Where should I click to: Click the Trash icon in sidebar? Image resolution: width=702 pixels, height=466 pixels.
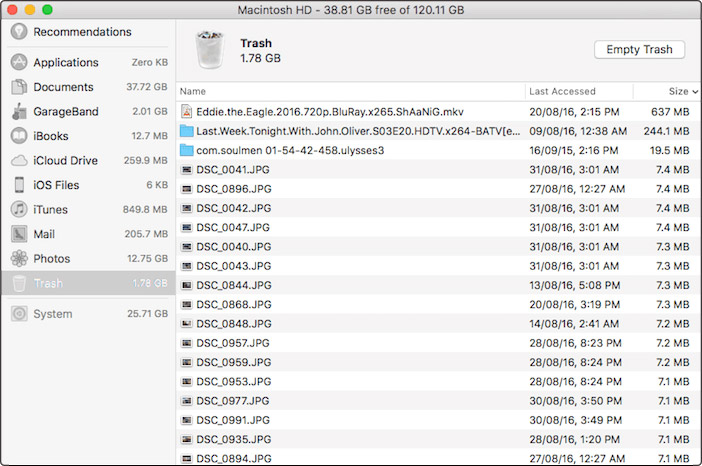coord(19,283)
